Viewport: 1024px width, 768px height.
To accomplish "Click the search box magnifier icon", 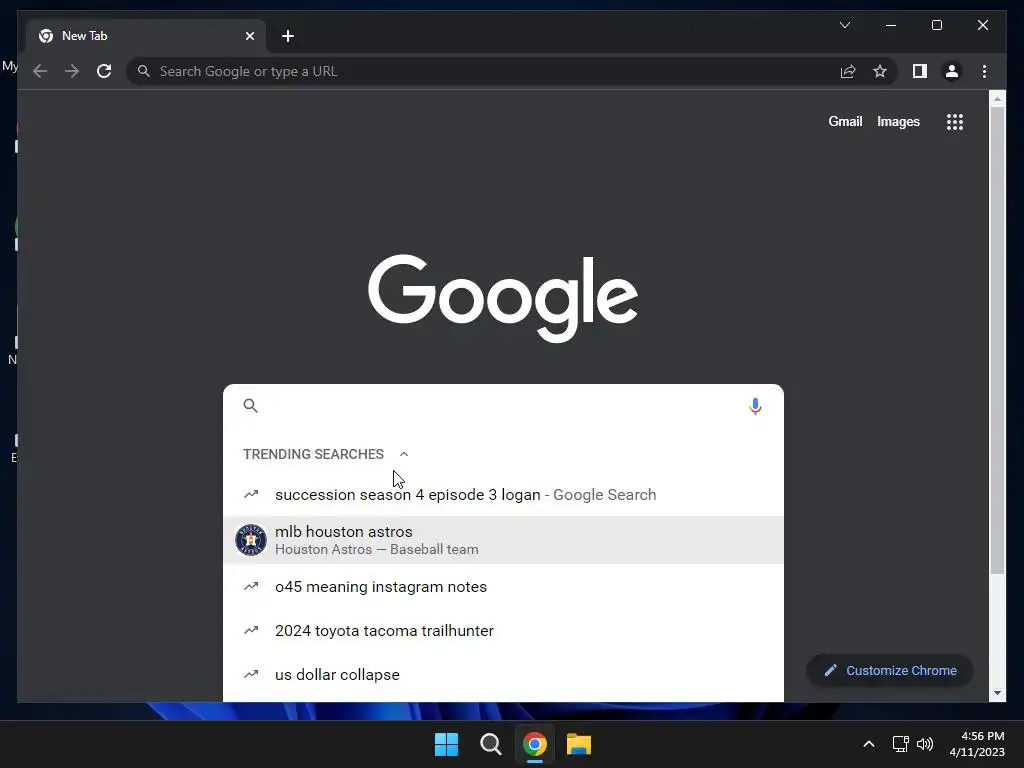I will click(x=251, y=406).
